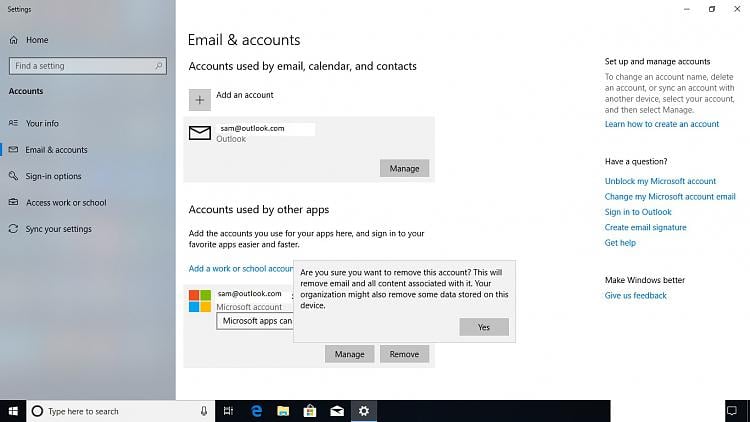Open the Microsoft apps can dropdown
Viewport: 750px width, 422px height.
coord(255,321)
